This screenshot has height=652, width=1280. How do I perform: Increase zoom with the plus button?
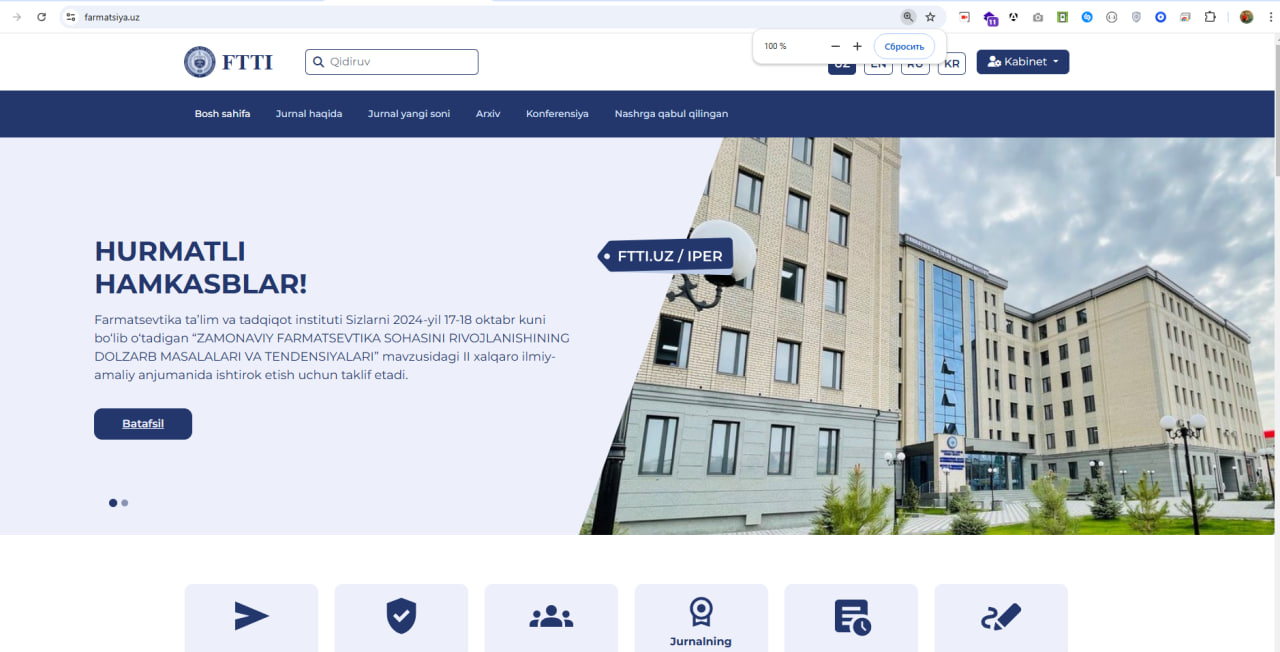[857, 46]
